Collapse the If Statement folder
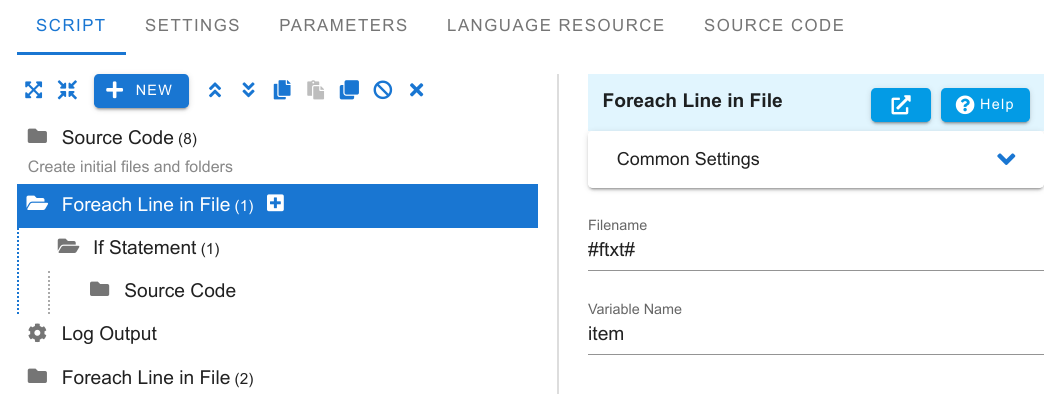1061x394 pixels. point(68,247)
